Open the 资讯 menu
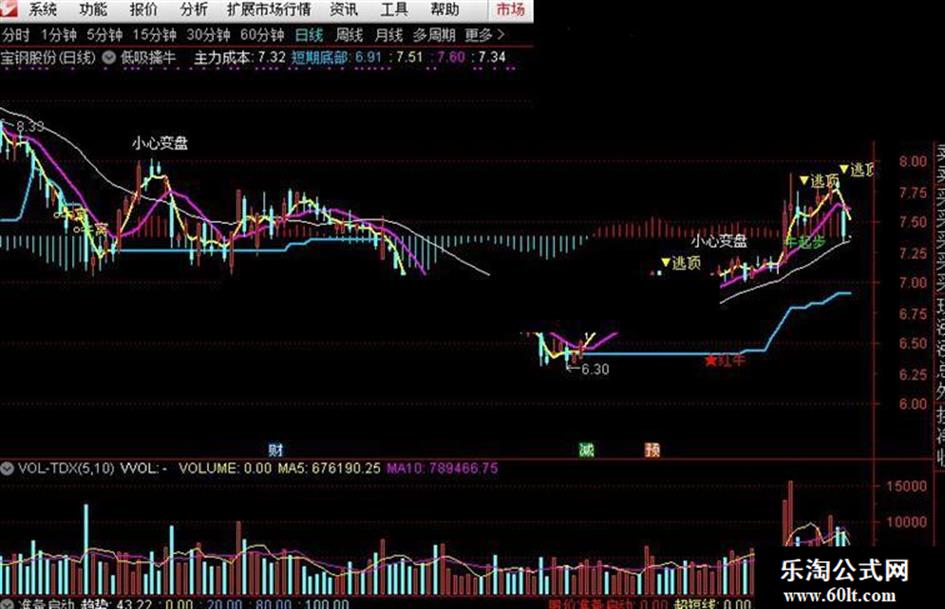 click(344, 10)
